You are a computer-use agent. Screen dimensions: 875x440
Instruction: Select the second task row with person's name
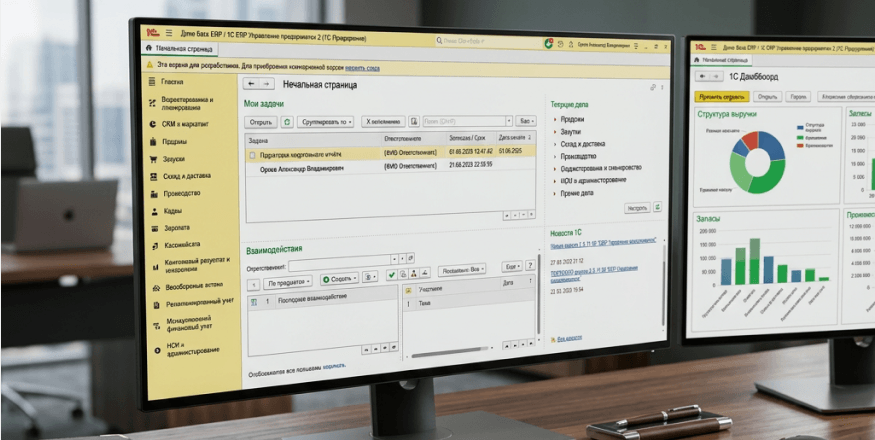pos(390,166)
